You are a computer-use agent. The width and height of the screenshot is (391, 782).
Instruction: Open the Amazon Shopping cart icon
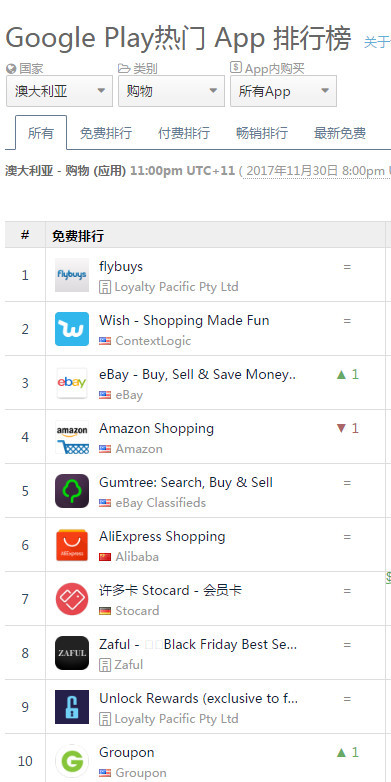[x=72, y=437]
